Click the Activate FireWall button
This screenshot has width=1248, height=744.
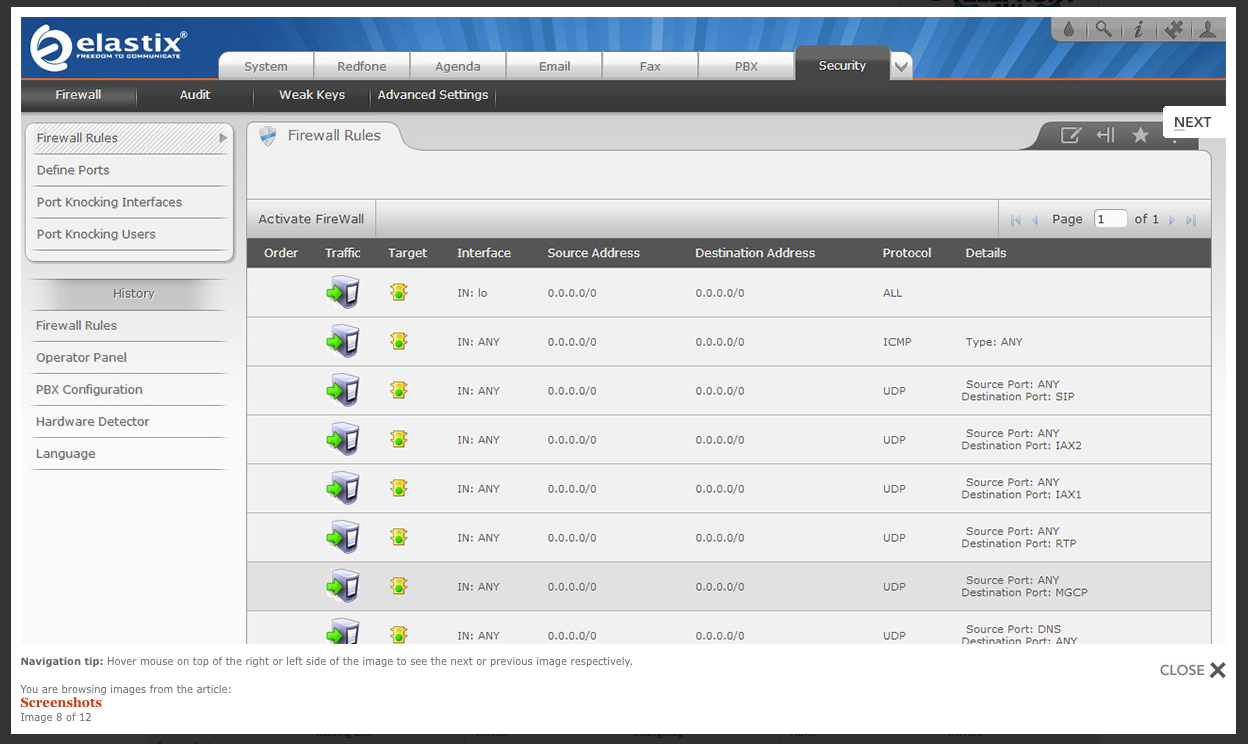tap(311, 219)
